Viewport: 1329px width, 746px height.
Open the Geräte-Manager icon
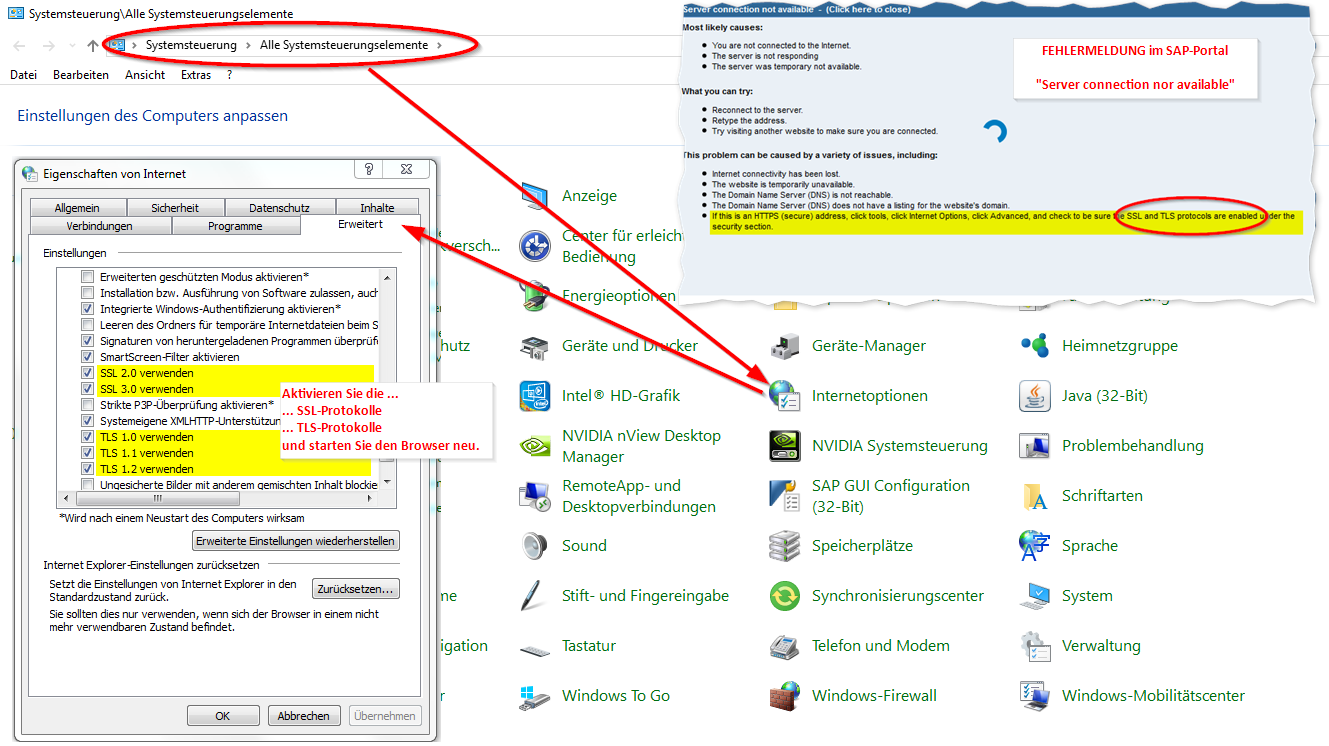[x=785, y=346]
